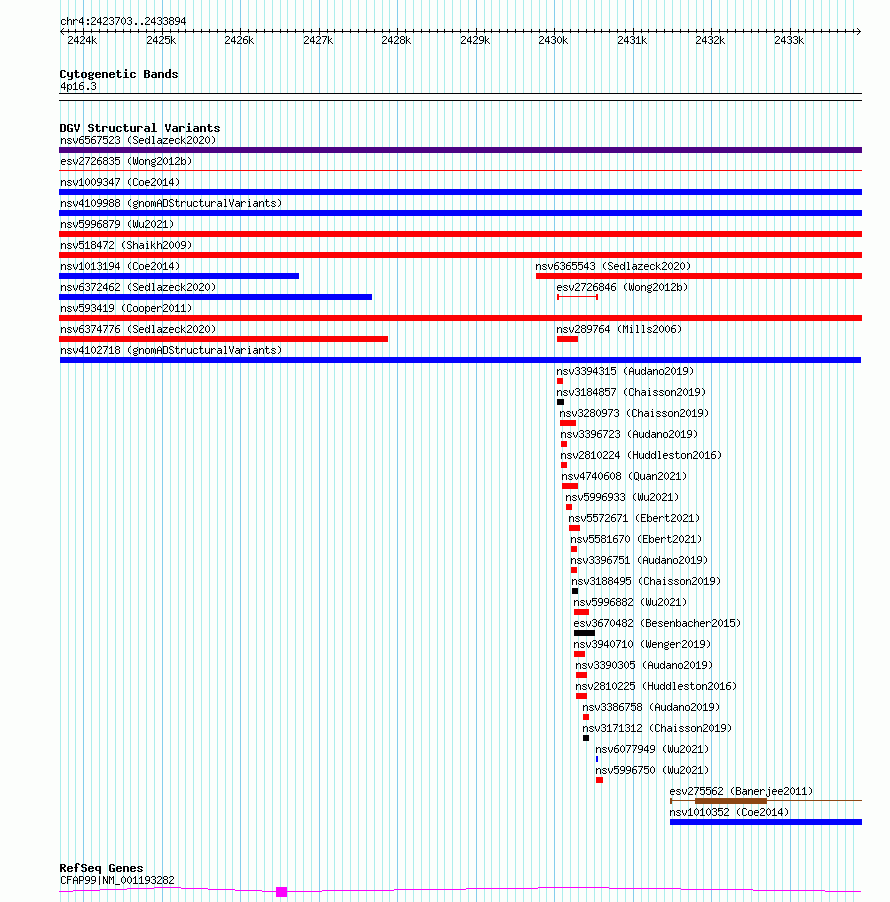Select the red nsv6374776 variant bar
Screen dimensions: 890x902
(224, 339)
